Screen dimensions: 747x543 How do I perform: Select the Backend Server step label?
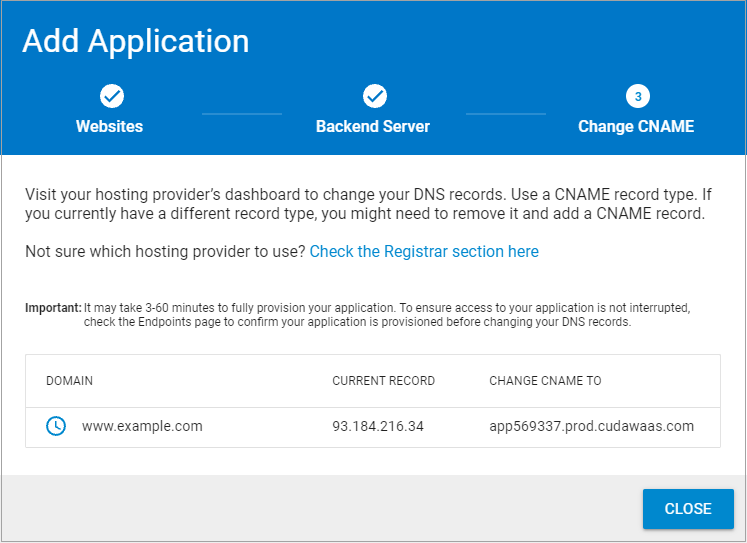point(373,126)
